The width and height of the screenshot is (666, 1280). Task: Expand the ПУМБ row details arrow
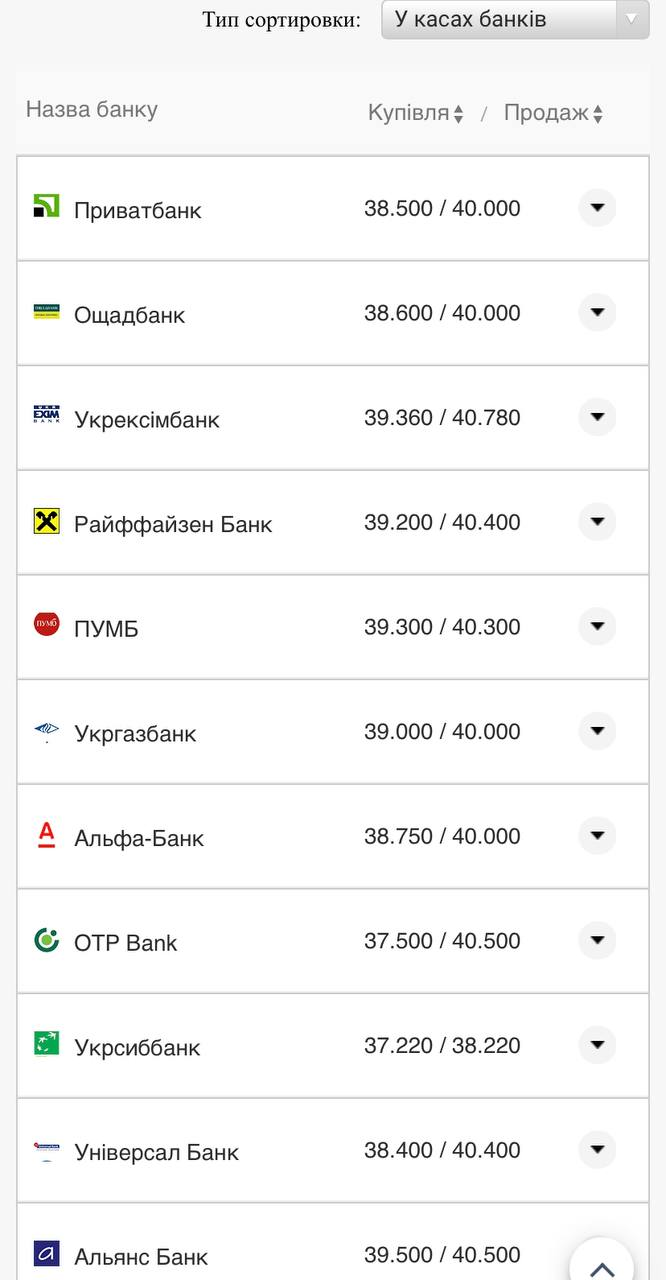[x=597, y=627]
